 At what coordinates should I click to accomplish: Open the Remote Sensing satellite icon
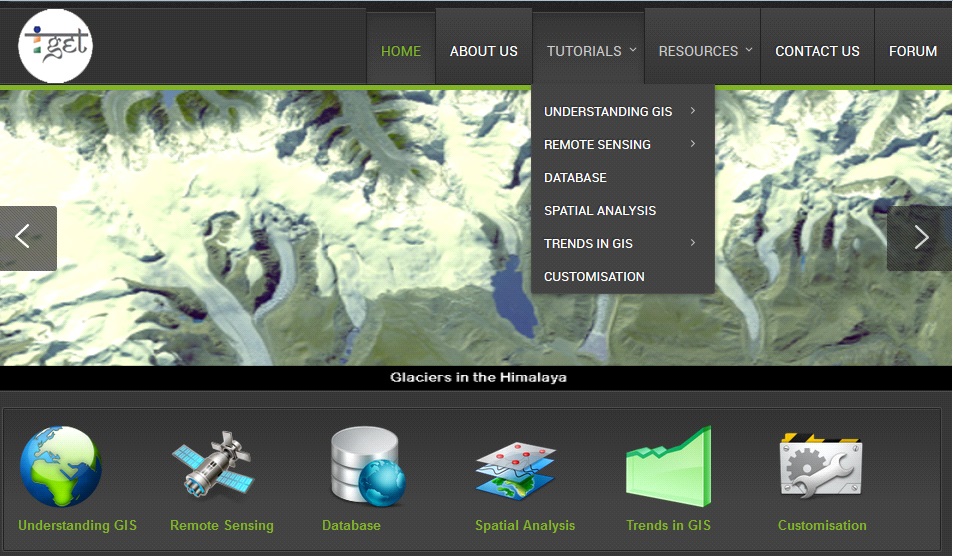click(213, 465)
